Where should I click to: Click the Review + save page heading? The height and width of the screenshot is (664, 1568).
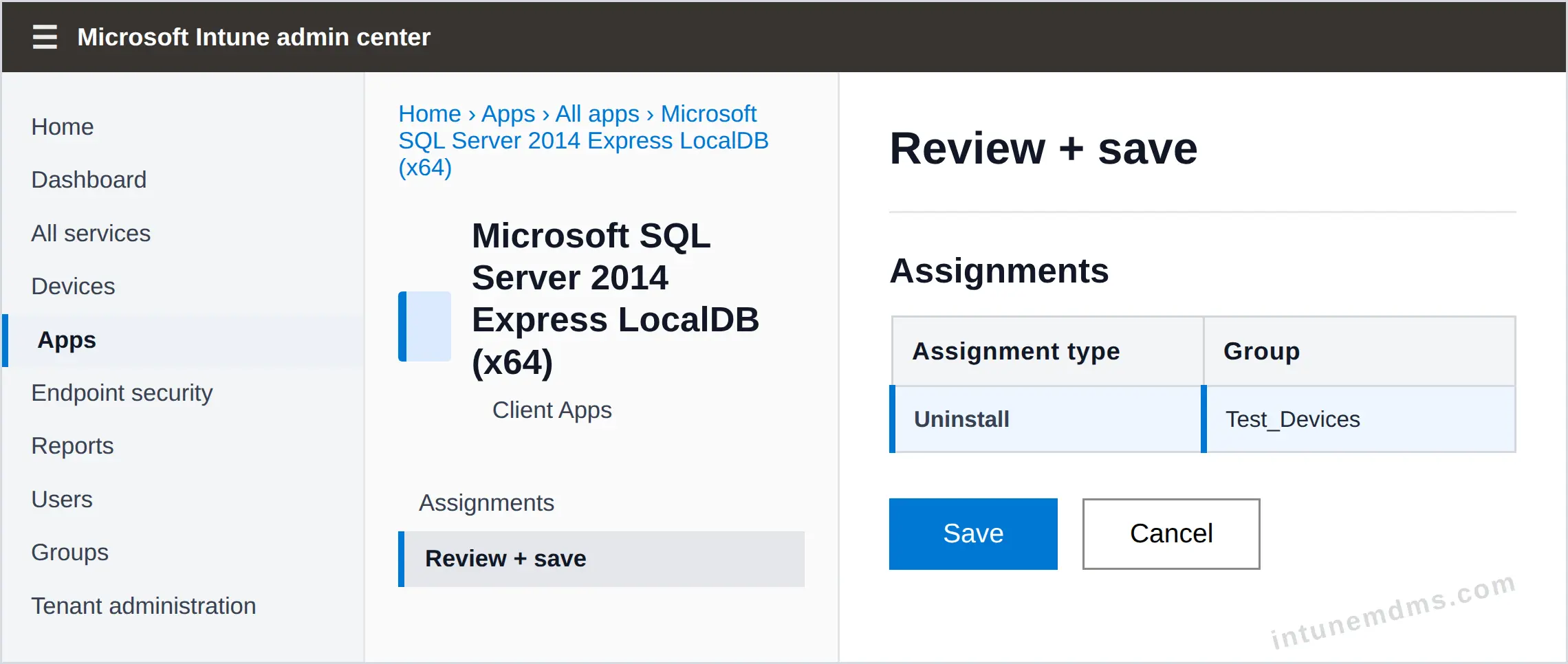coord(1043,148)
